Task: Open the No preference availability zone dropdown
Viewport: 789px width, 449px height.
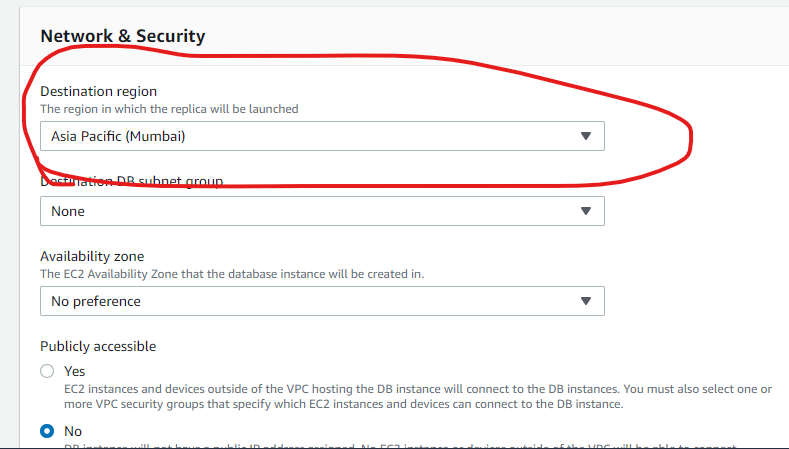Action: (x=322, y=301)
